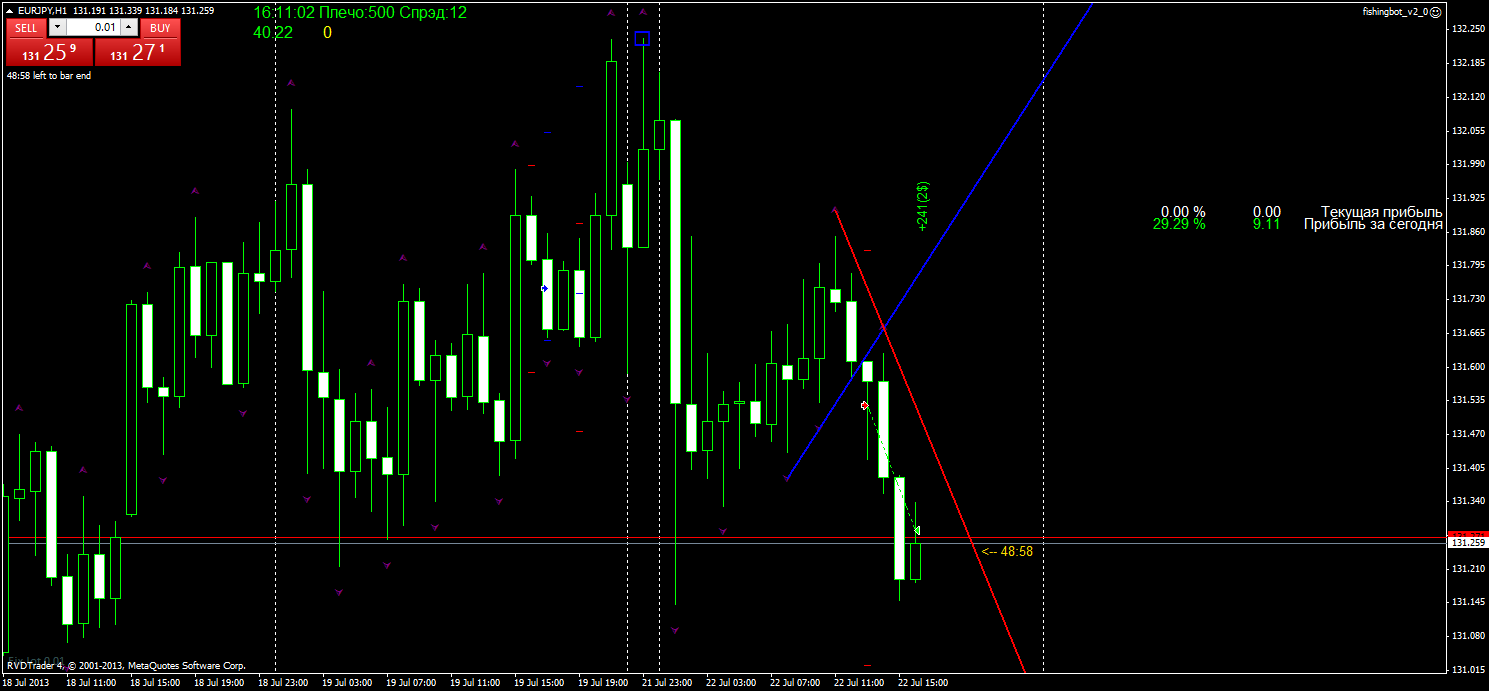The width and height of the screenshot is (1489, 691).
Task: Click the current price tag 131.259
Action: point(1467,543)
